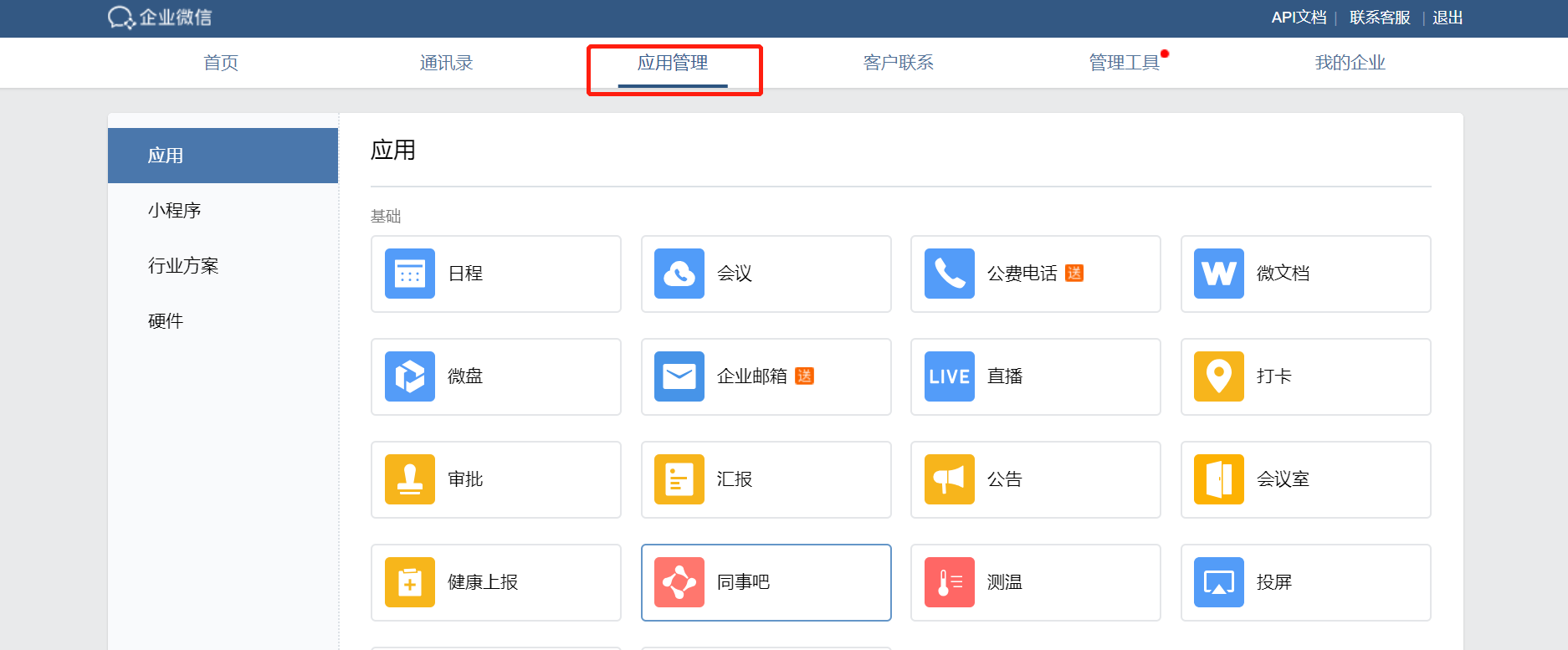Click the 投屏 label text
The height and width of the screenshot is (650, 1568).
pyautogui.click(x=1274, y=582)
